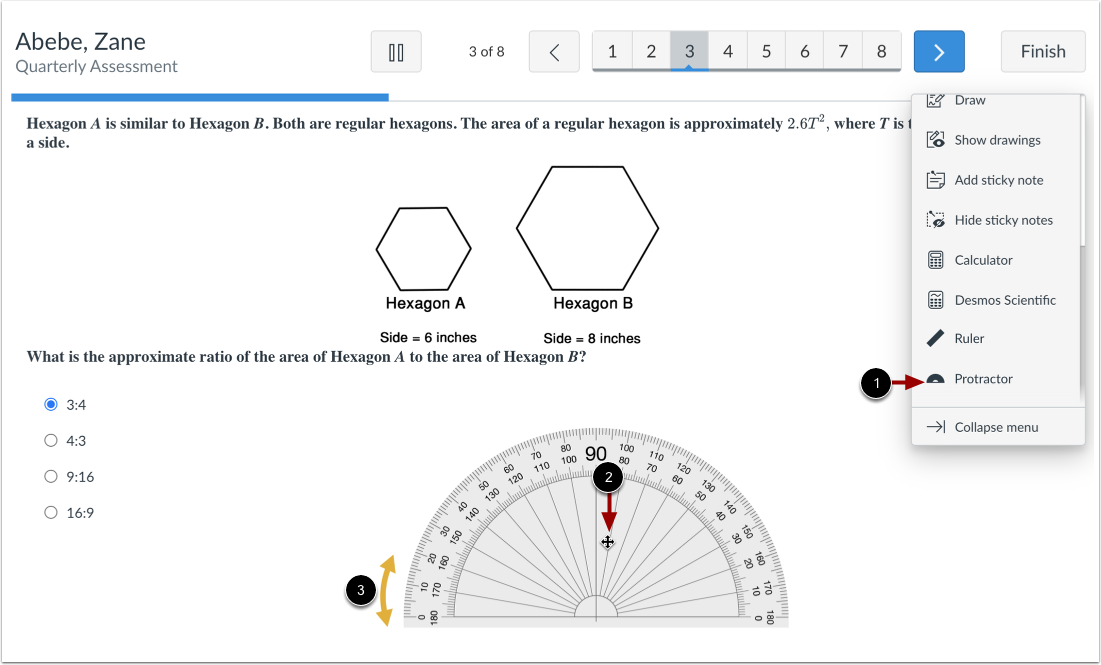Click the pause assessment icon
Screen dimensions: 1101x665
click(x=396, y=51)
